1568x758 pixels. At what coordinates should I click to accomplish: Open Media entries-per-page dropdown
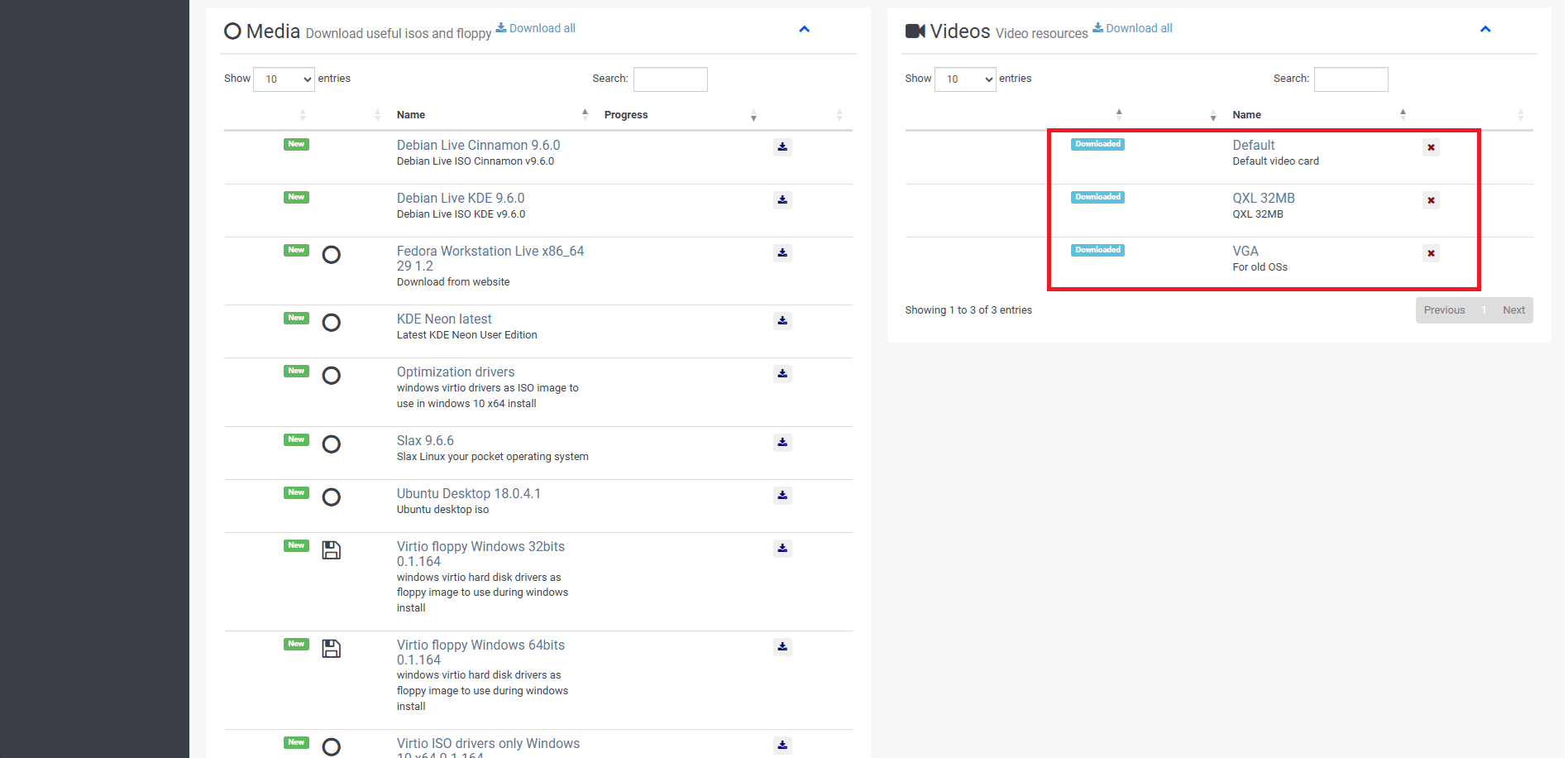tap(284, 79)
